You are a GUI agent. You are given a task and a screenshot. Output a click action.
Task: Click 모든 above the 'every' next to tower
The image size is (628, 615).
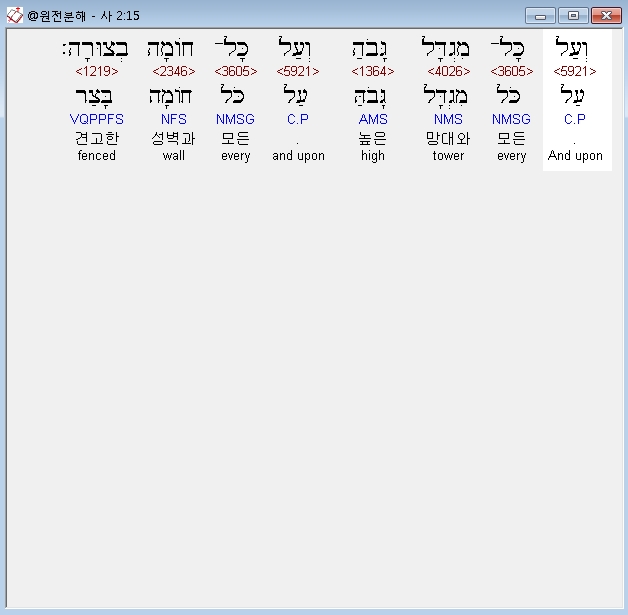tap(511, 138)
